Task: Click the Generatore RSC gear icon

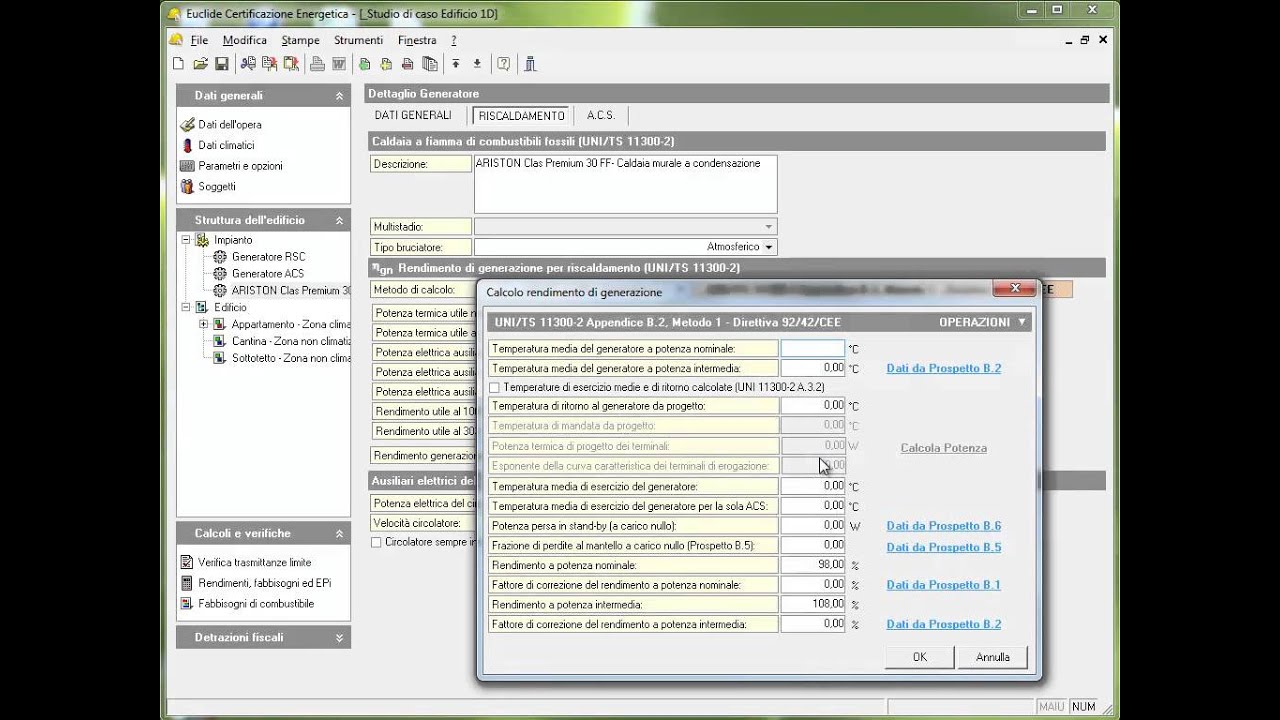Action: click(220, 257)
